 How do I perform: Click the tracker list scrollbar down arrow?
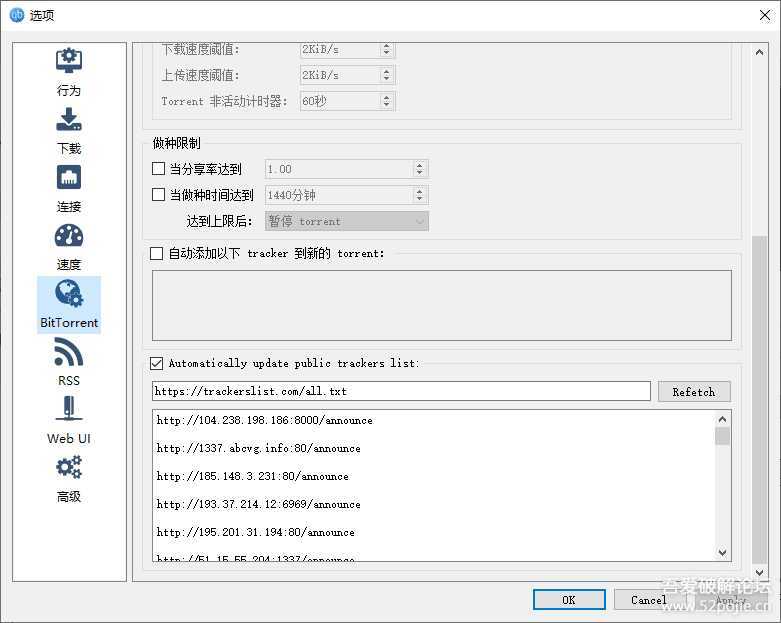click(723, 552)
